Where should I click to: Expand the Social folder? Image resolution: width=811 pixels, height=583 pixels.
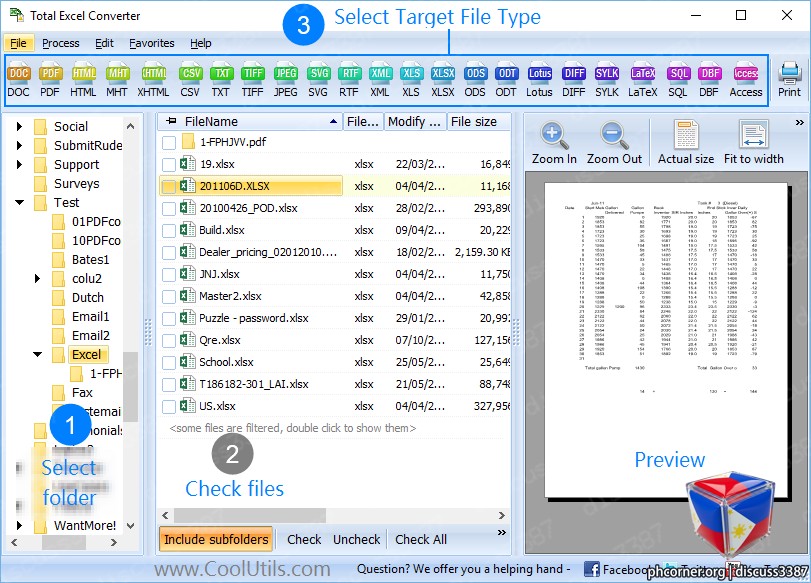pyautogui.click(x=19, y=126)
